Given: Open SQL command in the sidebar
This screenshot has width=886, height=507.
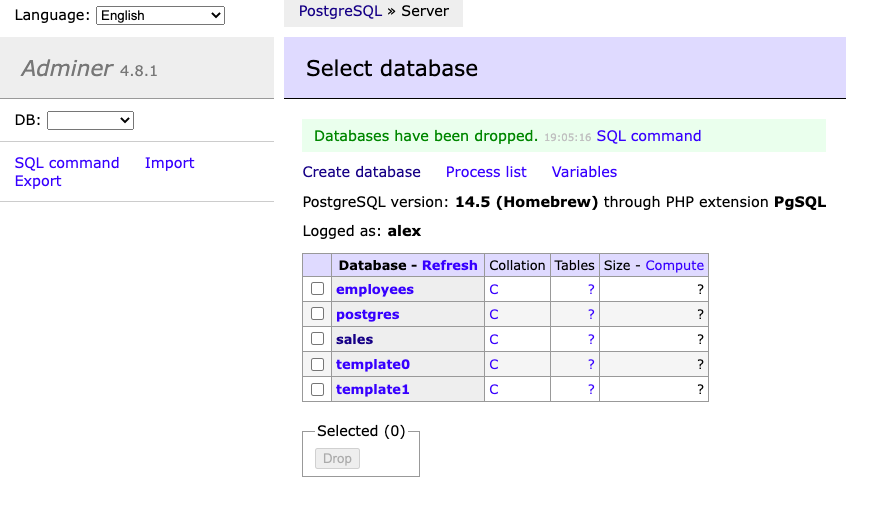Looking at the screenshot, I should (67, 163).
